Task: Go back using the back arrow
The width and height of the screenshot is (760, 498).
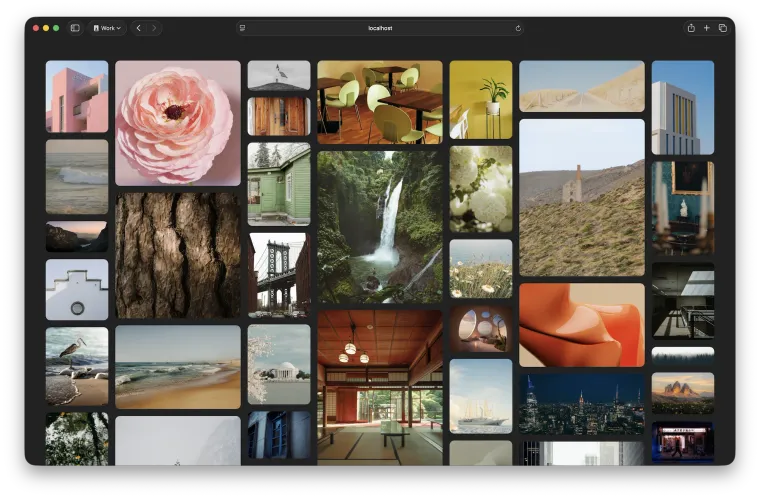Action: click(x=138, y=28)
